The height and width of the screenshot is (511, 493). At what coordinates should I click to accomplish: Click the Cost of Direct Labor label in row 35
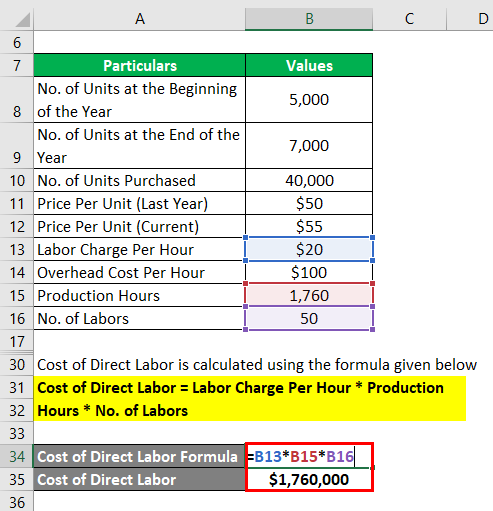point(140,479)
